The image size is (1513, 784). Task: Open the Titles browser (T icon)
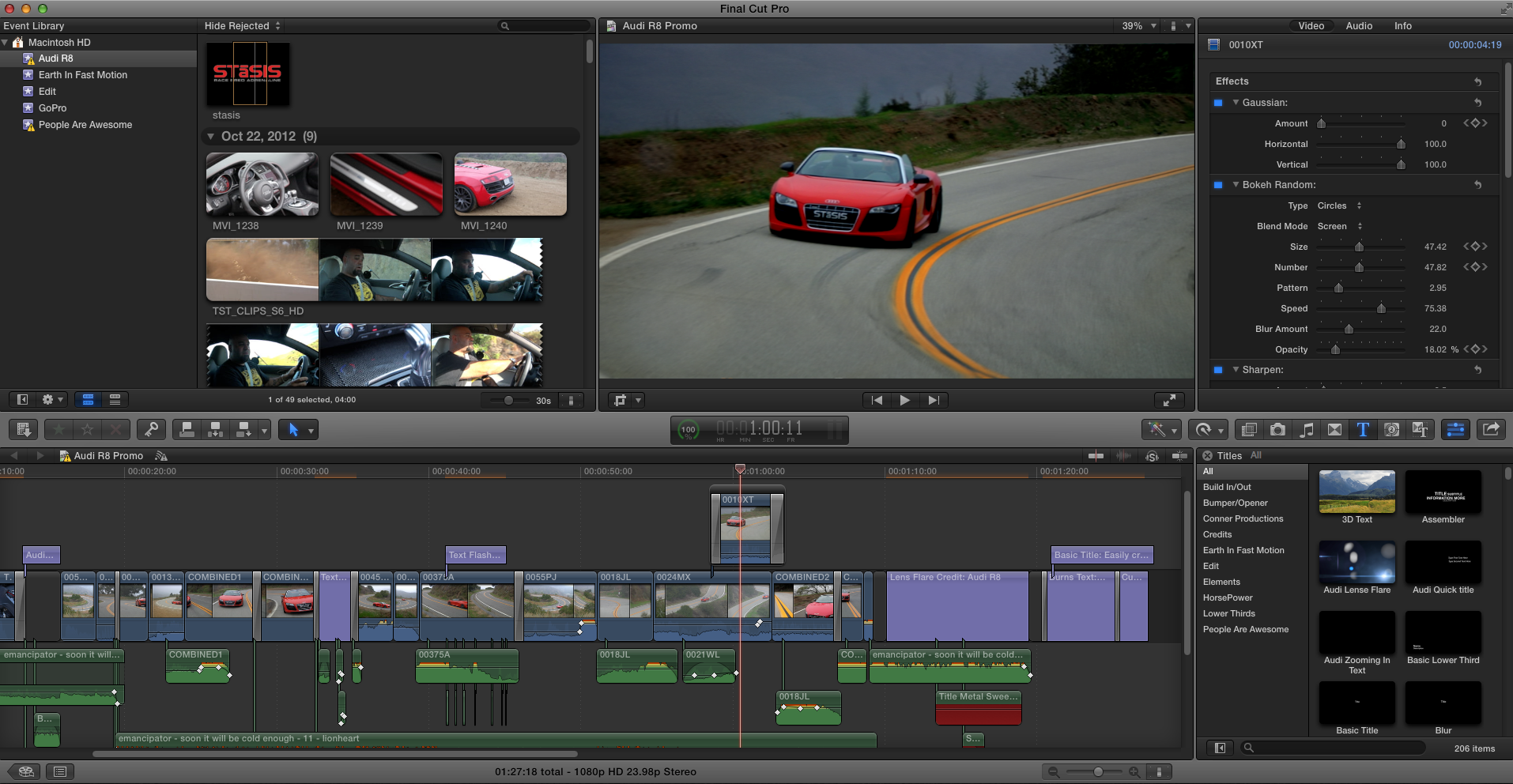pos(1363,429)
